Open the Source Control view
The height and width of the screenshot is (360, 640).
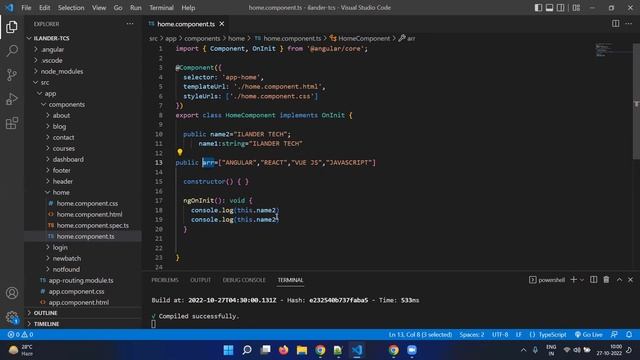click(x=12, y=75)
